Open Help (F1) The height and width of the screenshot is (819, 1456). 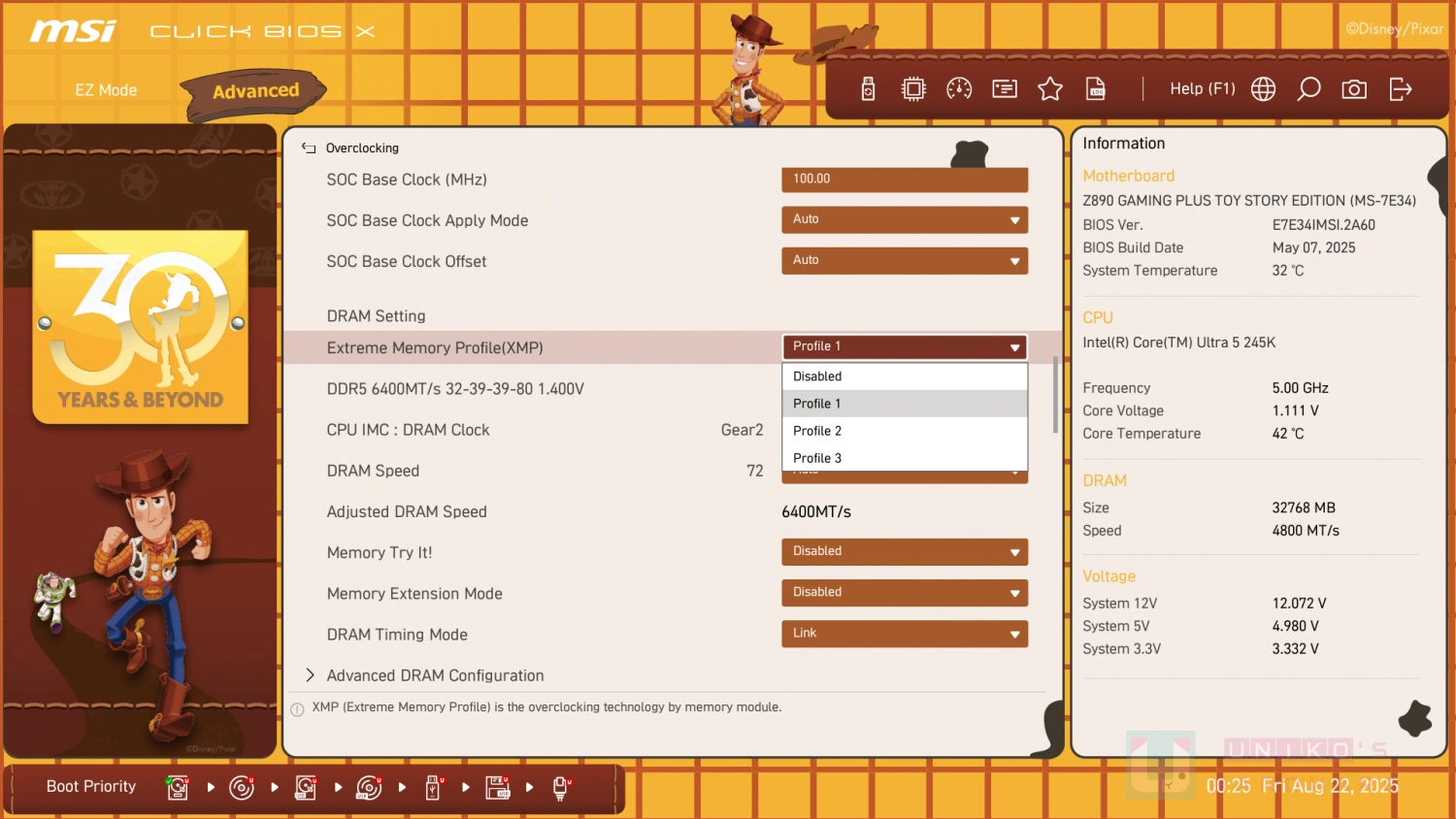(x=1202, y=89)
